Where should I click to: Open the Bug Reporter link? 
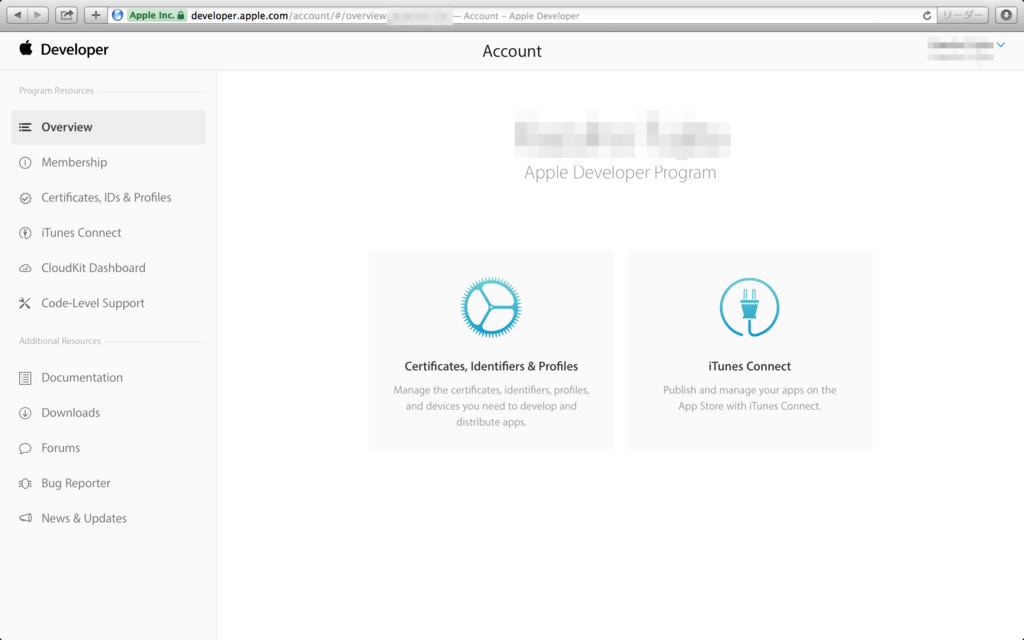[x=76, y=483]
